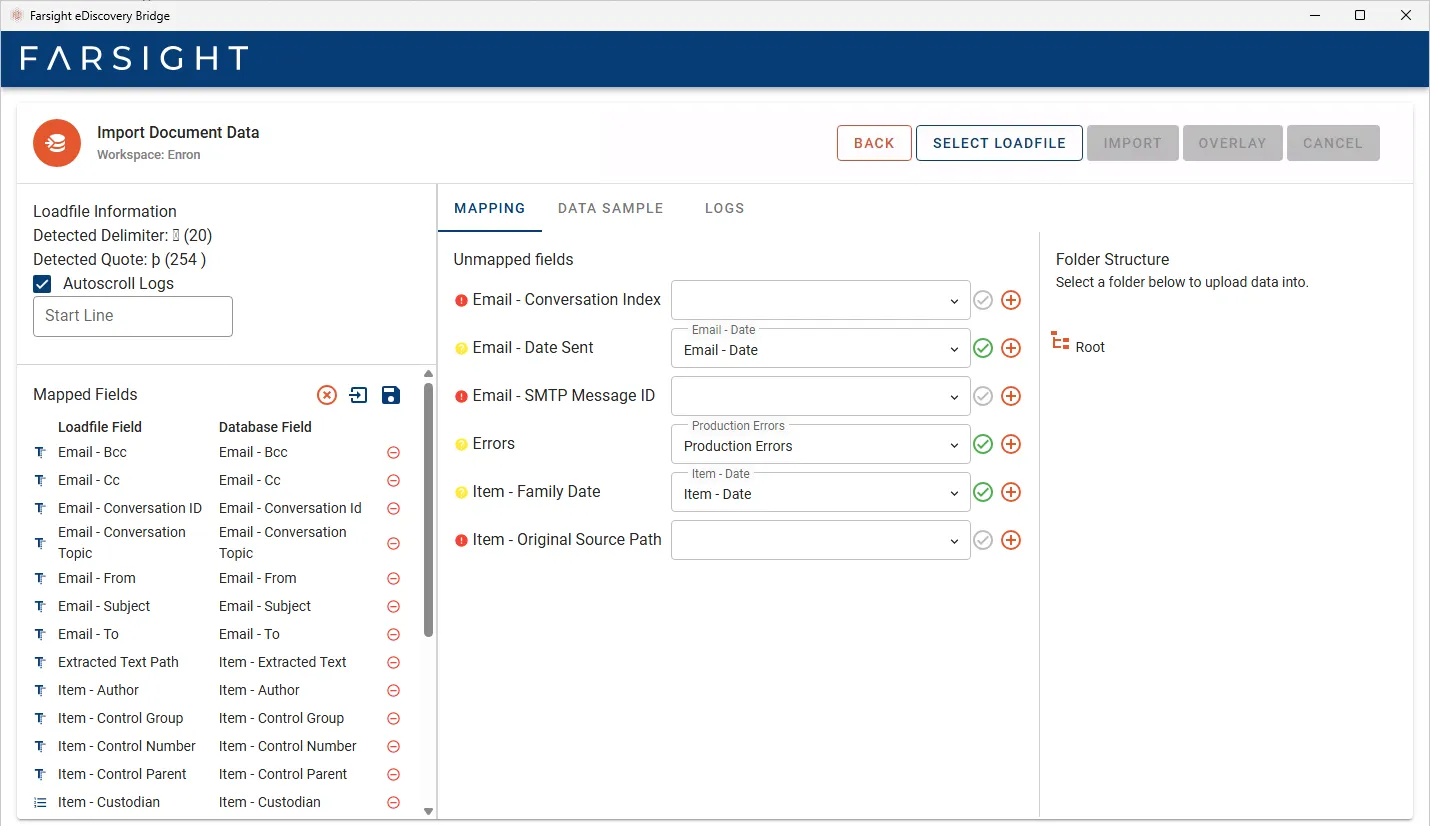Remove the Email - Subject mapping

click(393, 607)
